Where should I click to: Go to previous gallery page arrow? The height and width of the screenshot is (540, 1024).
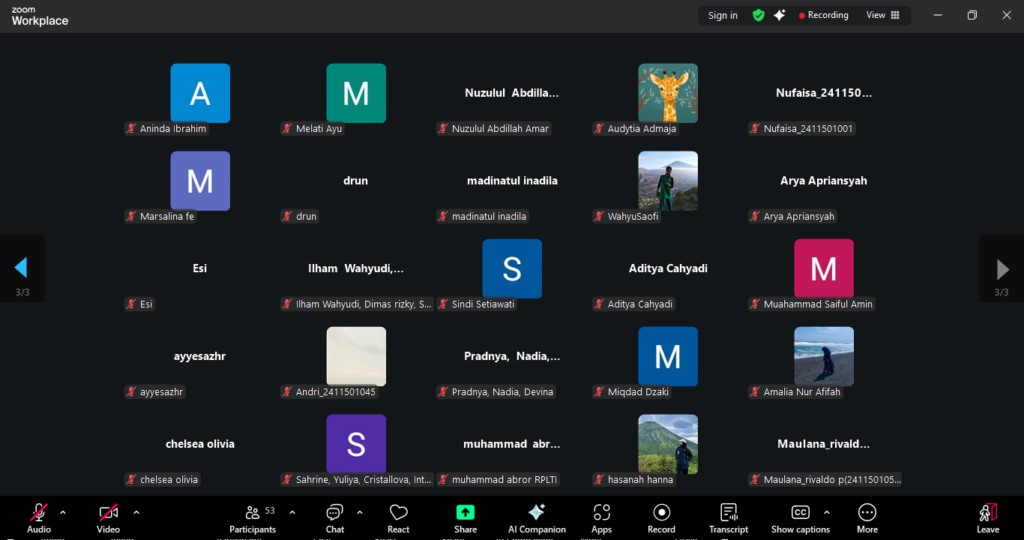pyautogui.click(x=21, y=268)
